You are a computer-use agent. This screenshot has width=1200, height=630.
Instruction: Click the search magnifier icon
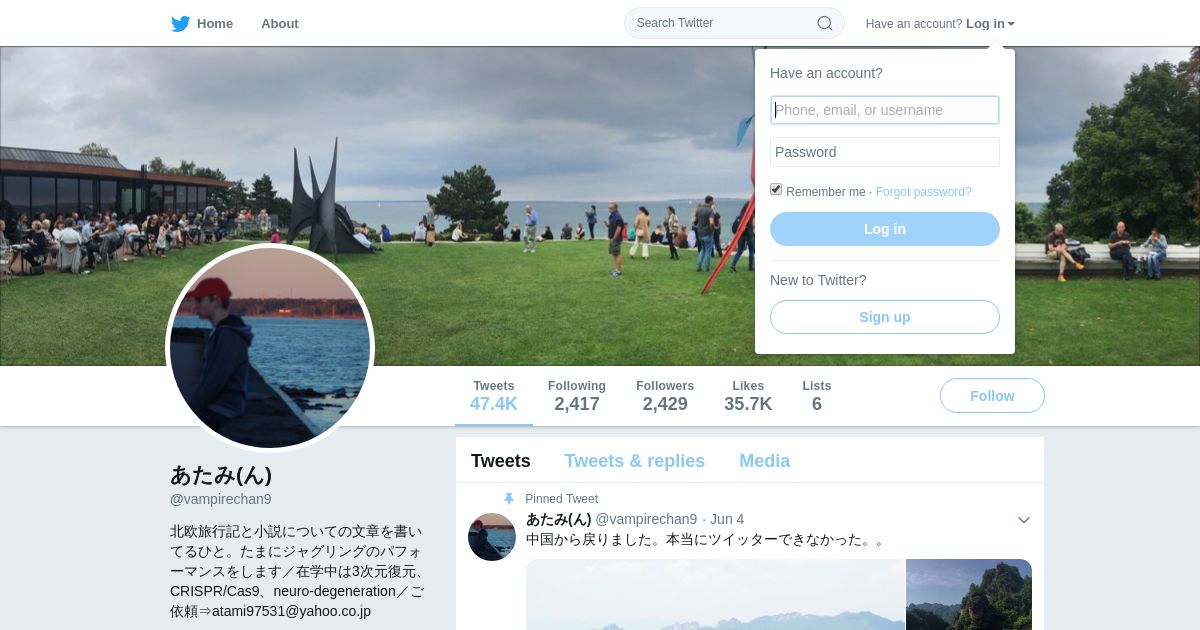click(825, 23)
